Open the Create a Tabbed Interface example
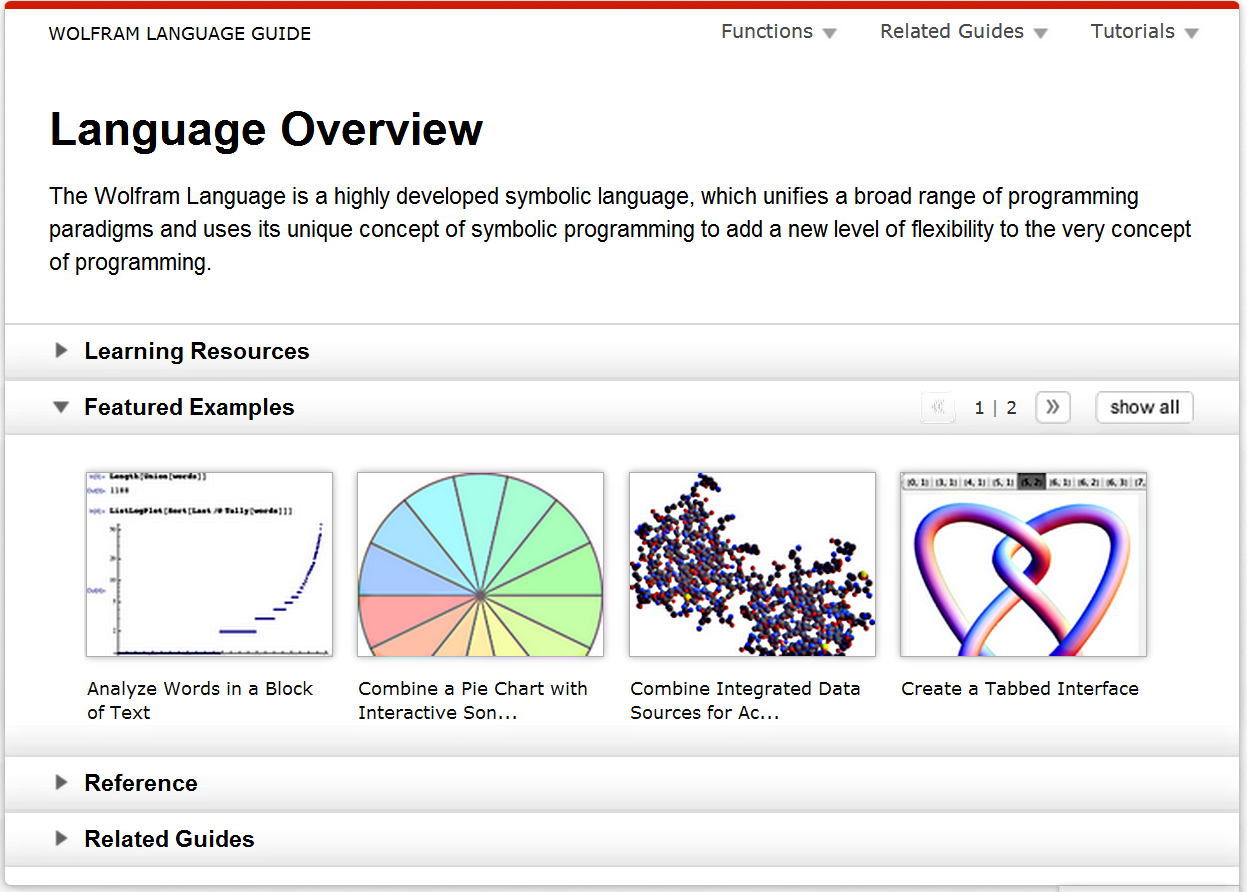 coord(1020,688)
